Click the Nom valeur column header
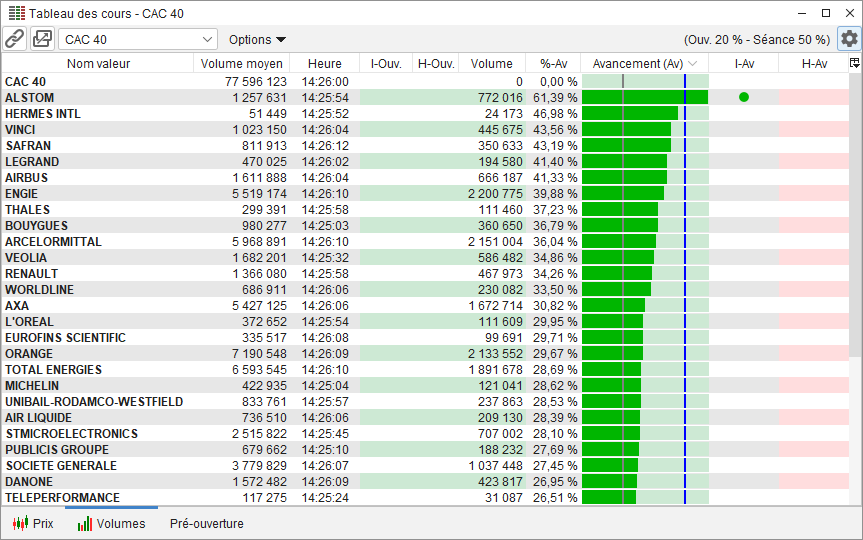 [98, 64]
